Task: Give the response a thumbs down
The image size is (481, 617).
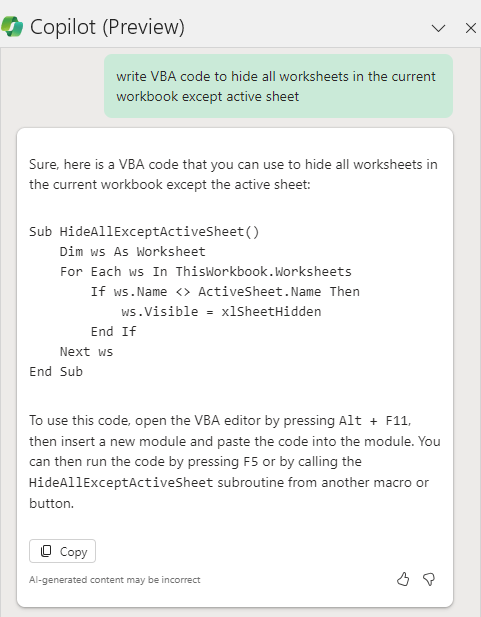Action: tap(429, 580)
